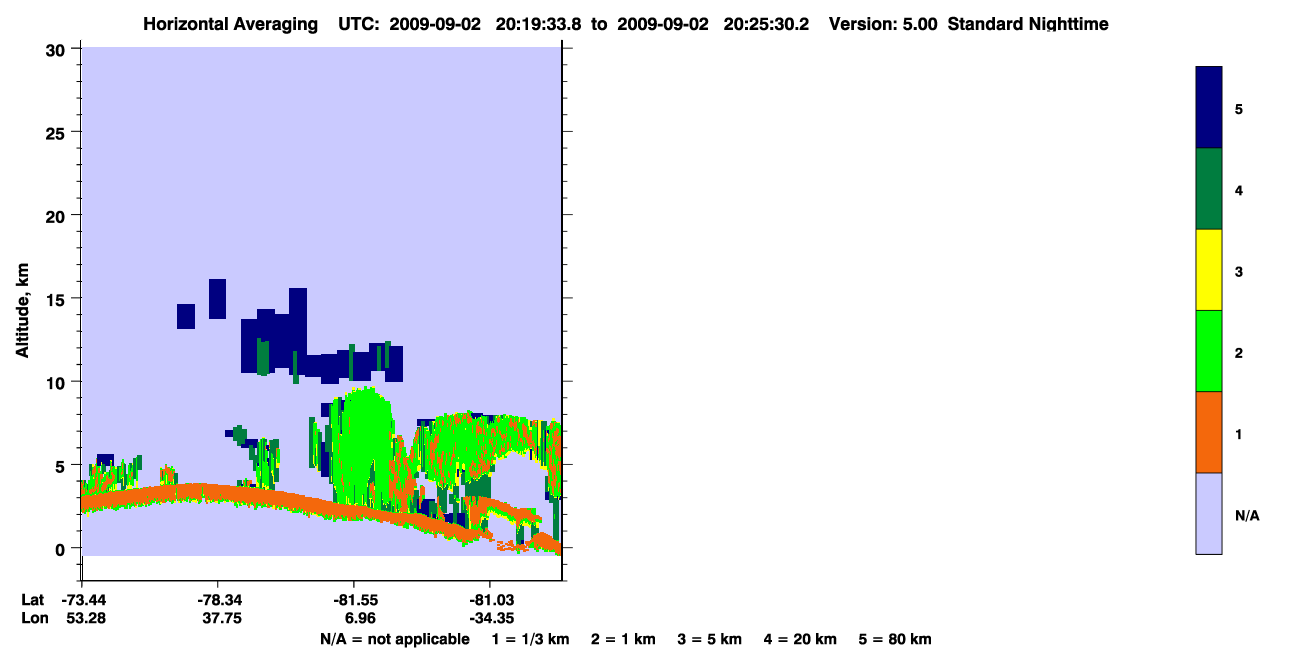Click the tall dark blue block reaching 16 km
Viewport: 1300px width, 667px height.
[217, 299]
